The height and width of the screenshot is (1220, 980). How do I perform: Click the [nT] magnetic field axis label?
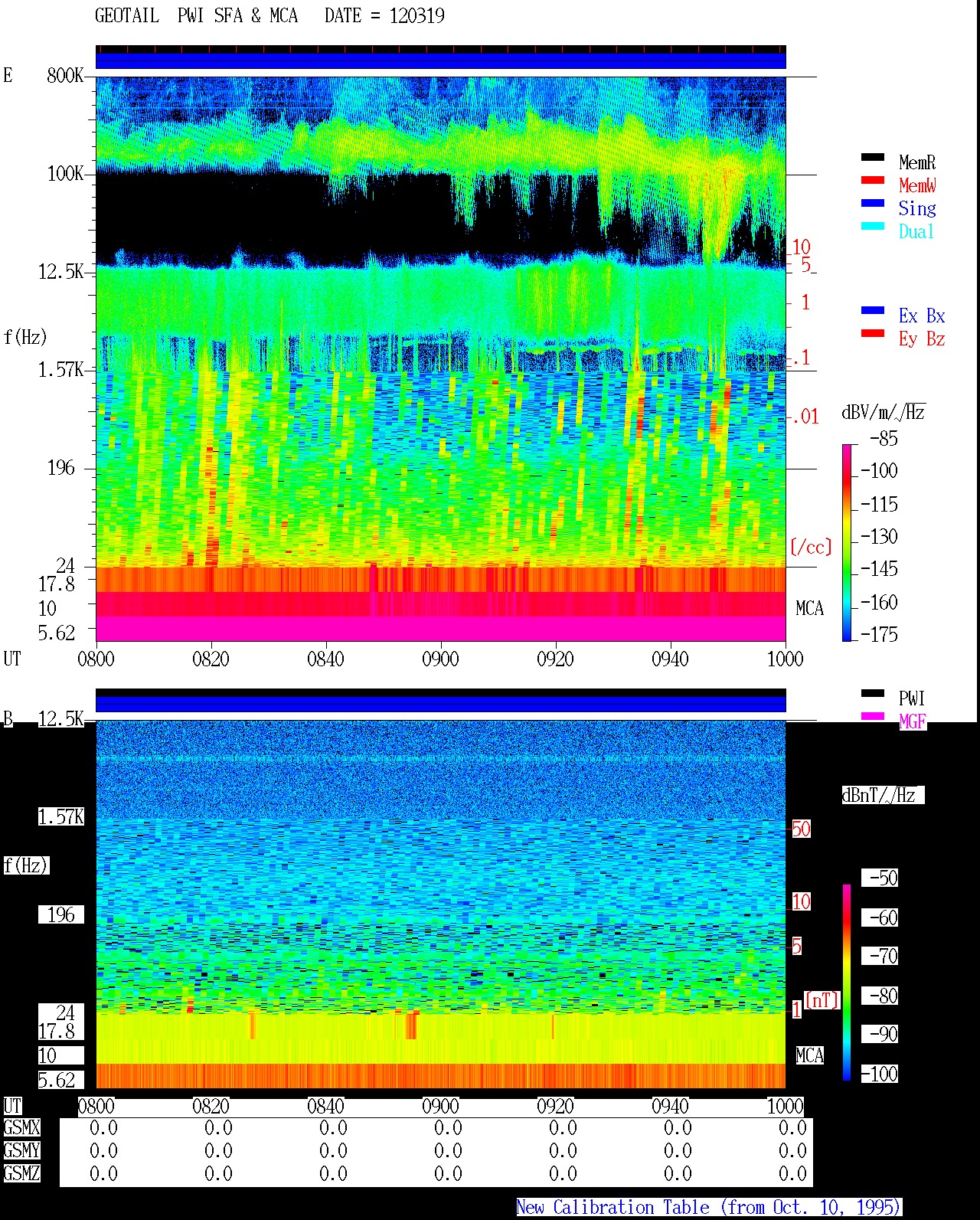tap(822, 999)
